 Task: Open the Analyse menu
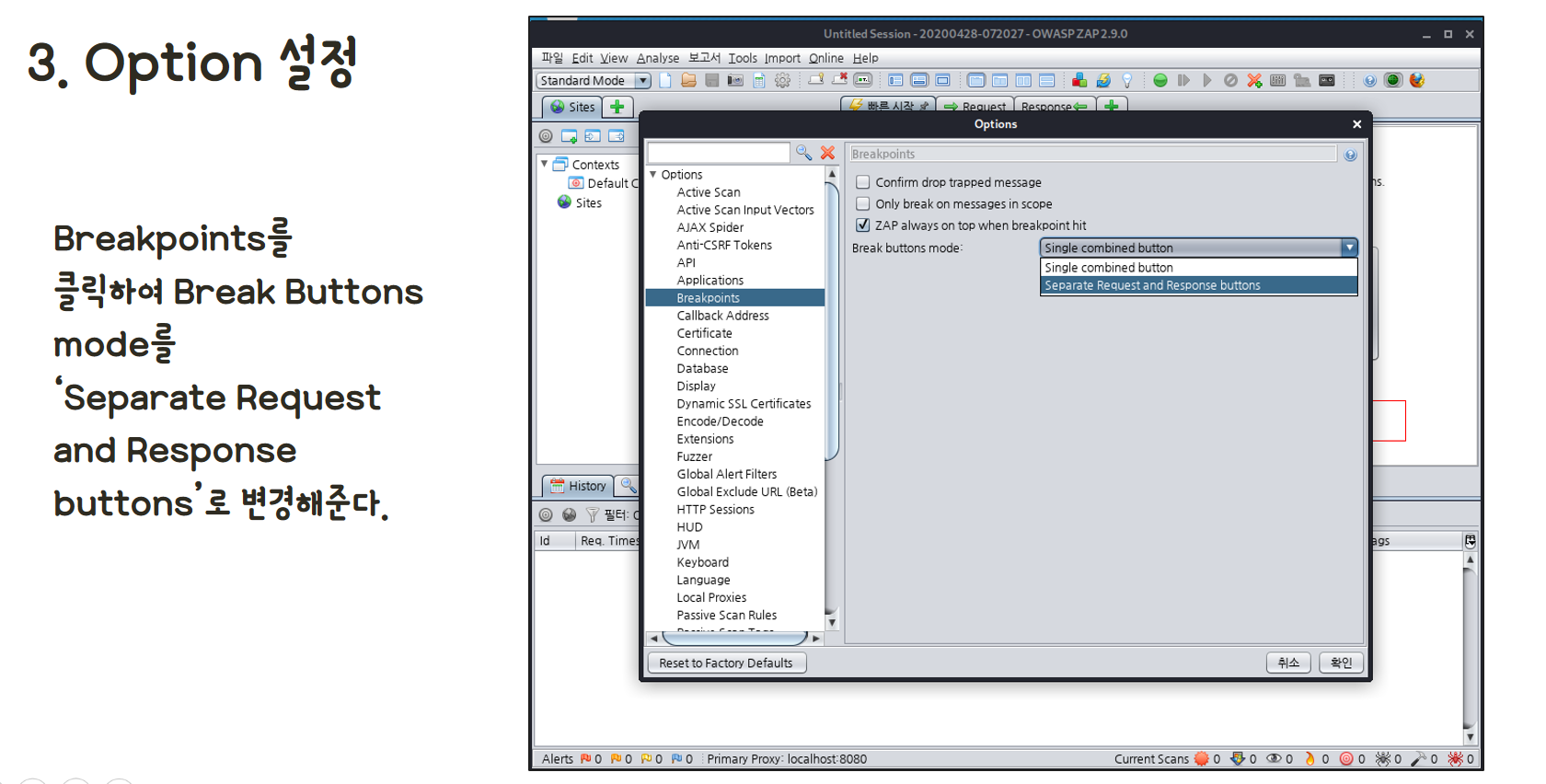[x=658, y=58]
